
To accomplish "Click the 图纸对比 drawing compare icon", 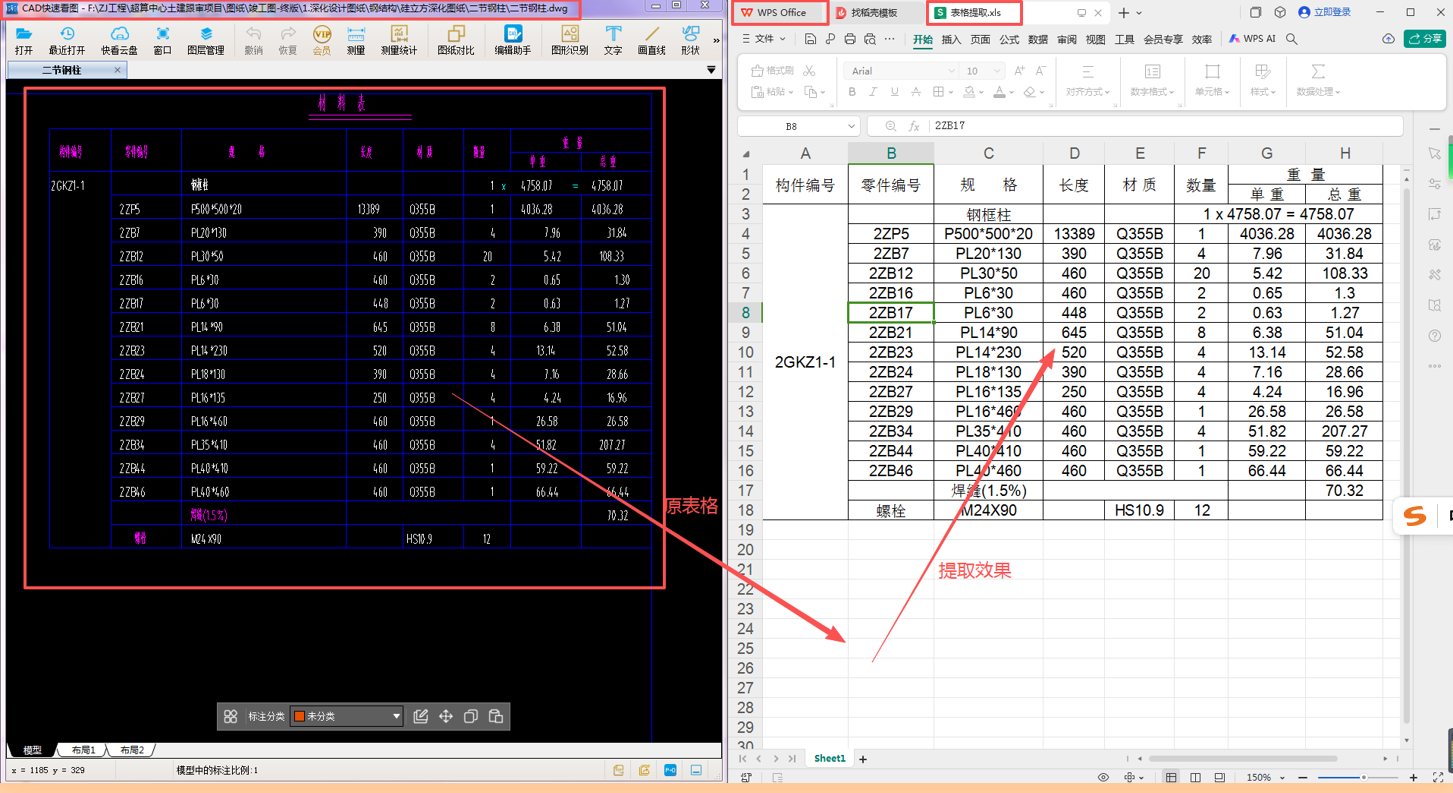I will pyautogui.click(x=456, y=40).
